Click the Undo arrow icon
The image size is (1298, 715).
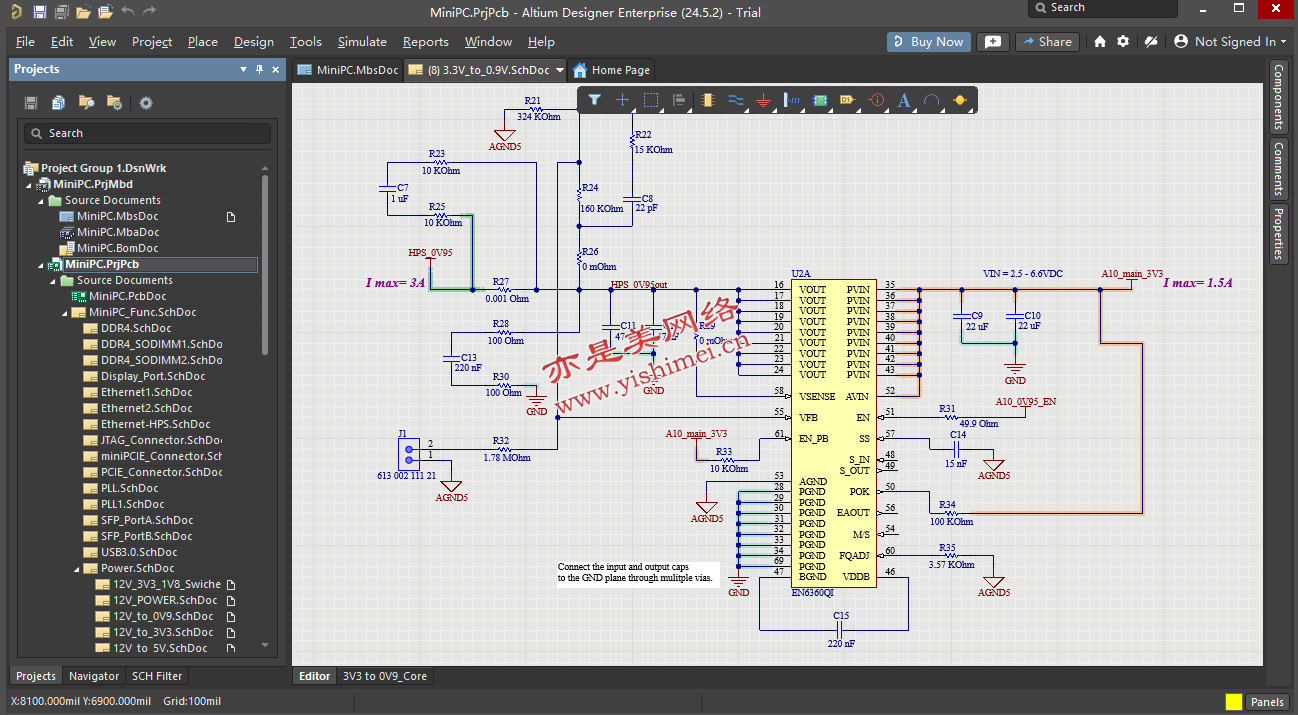point(127,12)
